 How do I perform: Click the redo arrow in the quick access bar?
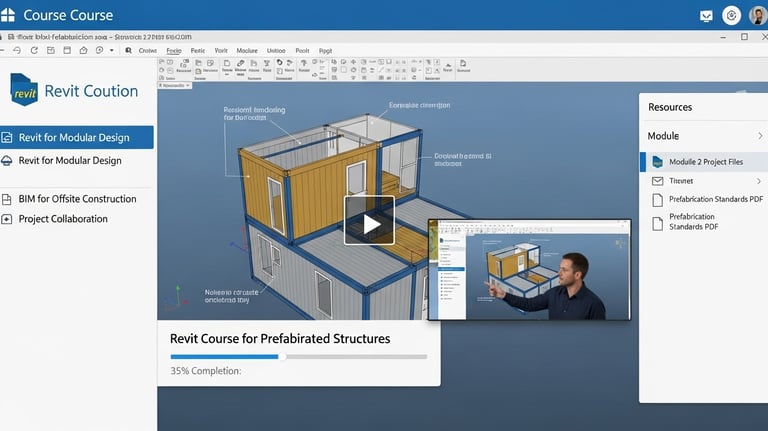point(34,50)
